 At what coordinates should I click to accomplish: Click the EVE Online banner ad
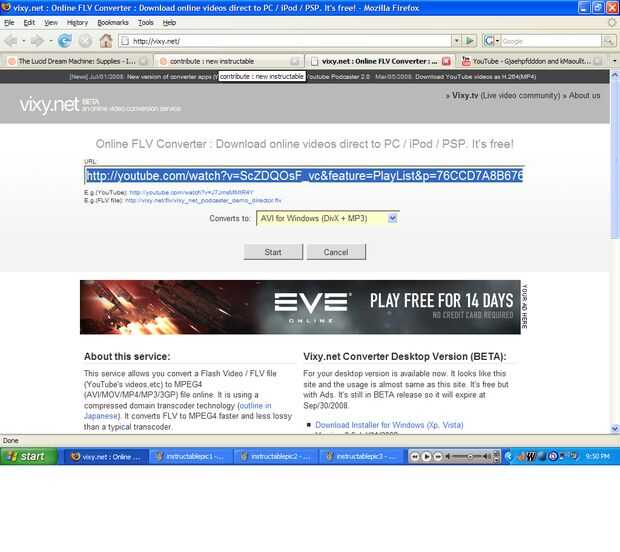[300, 307]
